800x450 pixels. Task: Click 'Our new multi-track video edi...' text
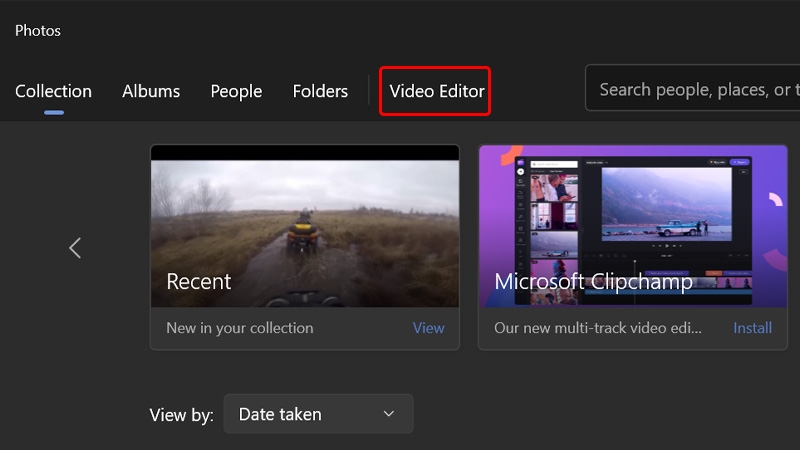pos(597,328)
